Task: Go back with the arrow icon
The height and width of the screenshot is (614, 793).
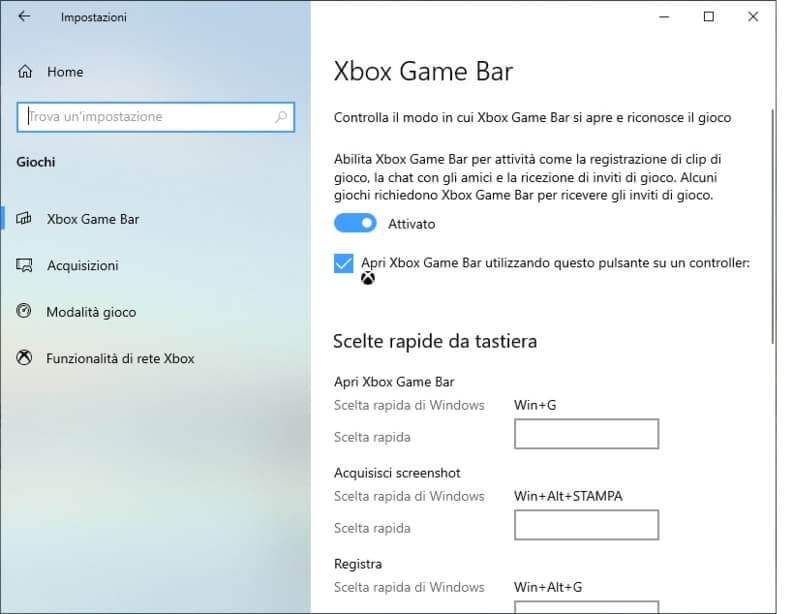Action: 24,17
